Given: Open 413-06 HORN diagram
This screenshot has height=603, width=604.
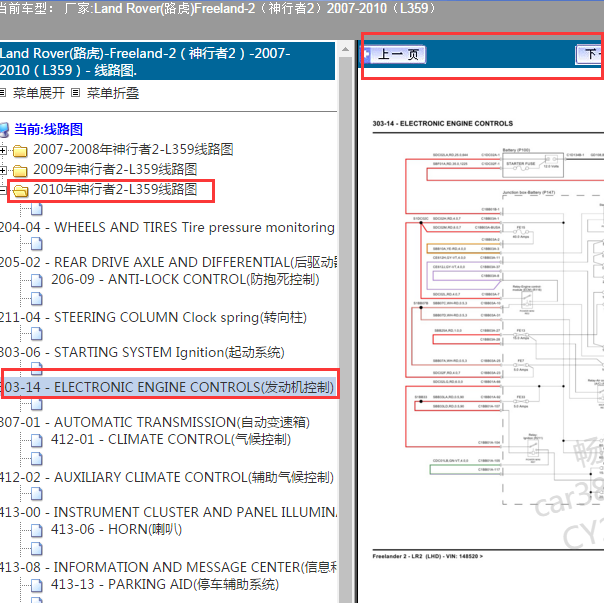Looking at the screenshot, I should 116,529.
